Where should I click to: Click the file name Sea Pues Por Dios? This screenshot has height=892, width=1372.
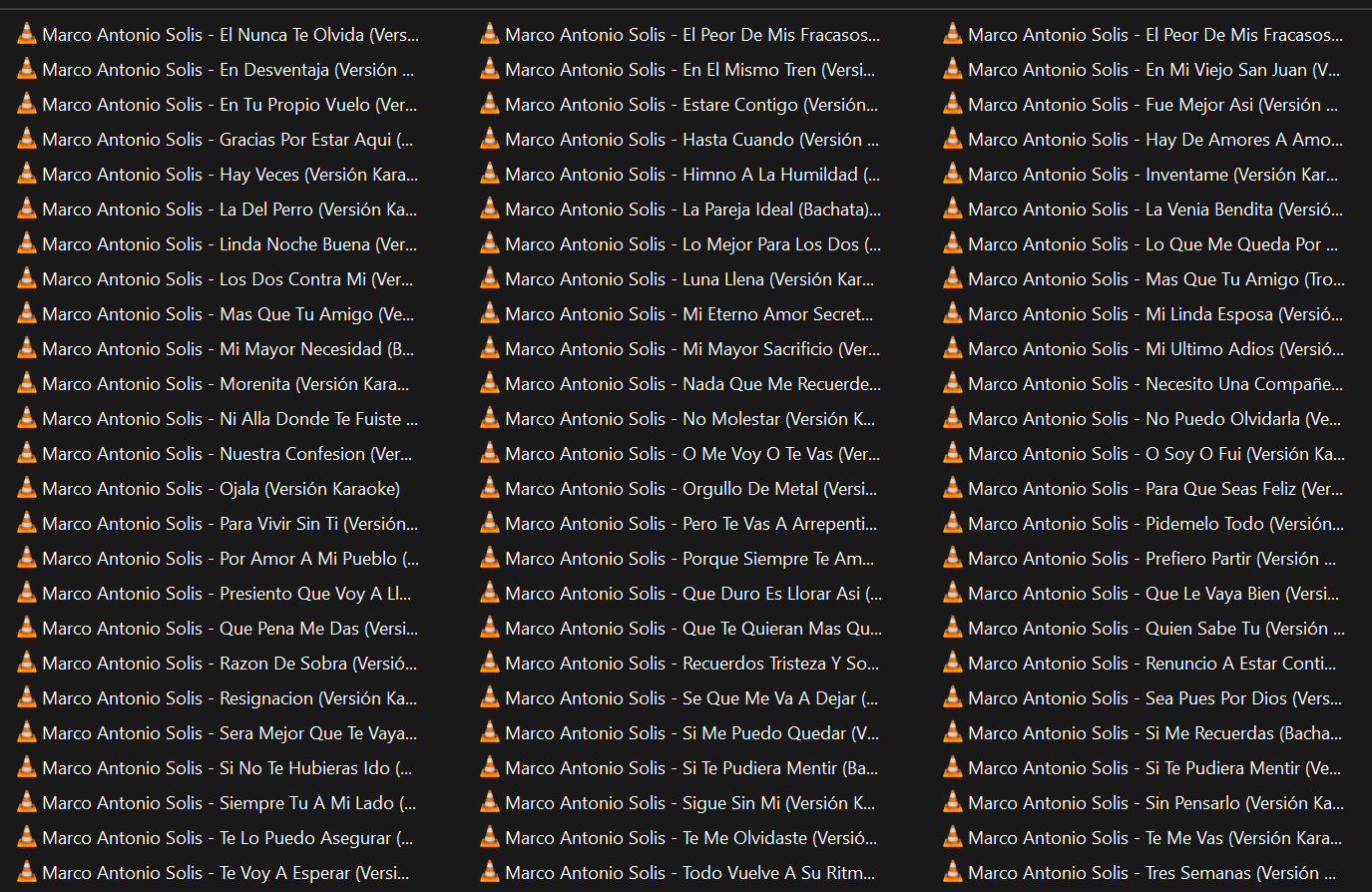[x=1154, y=698]
